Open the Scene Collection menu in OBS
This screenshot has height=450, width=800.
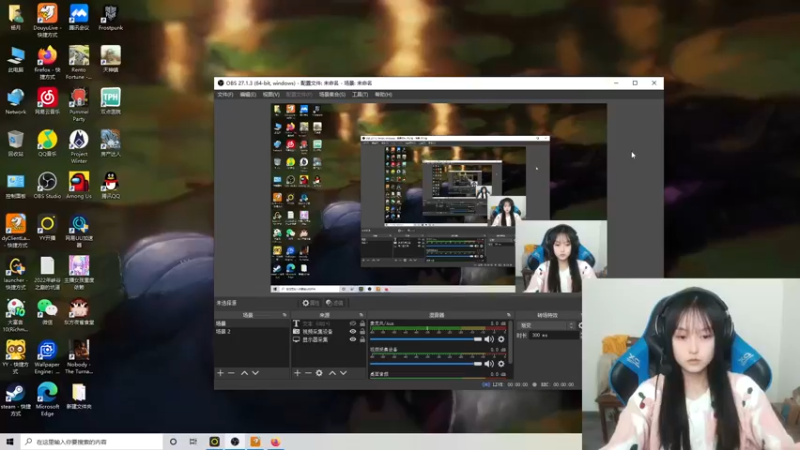click(332, 94)
